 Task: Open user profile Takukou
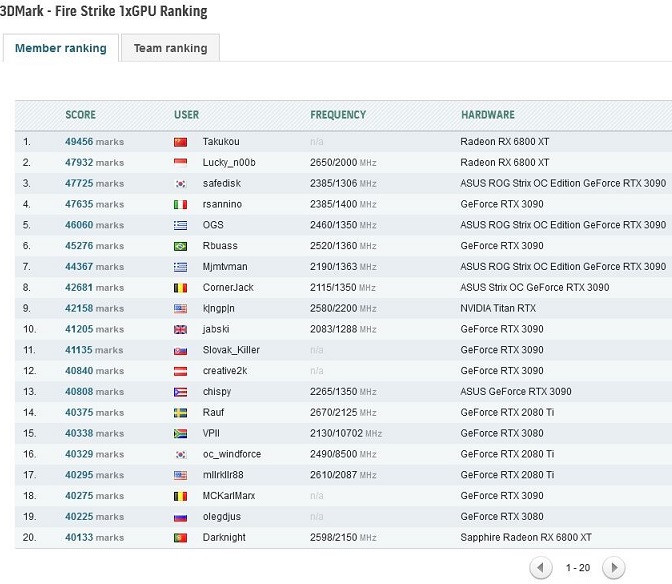(x=221, y=142)
